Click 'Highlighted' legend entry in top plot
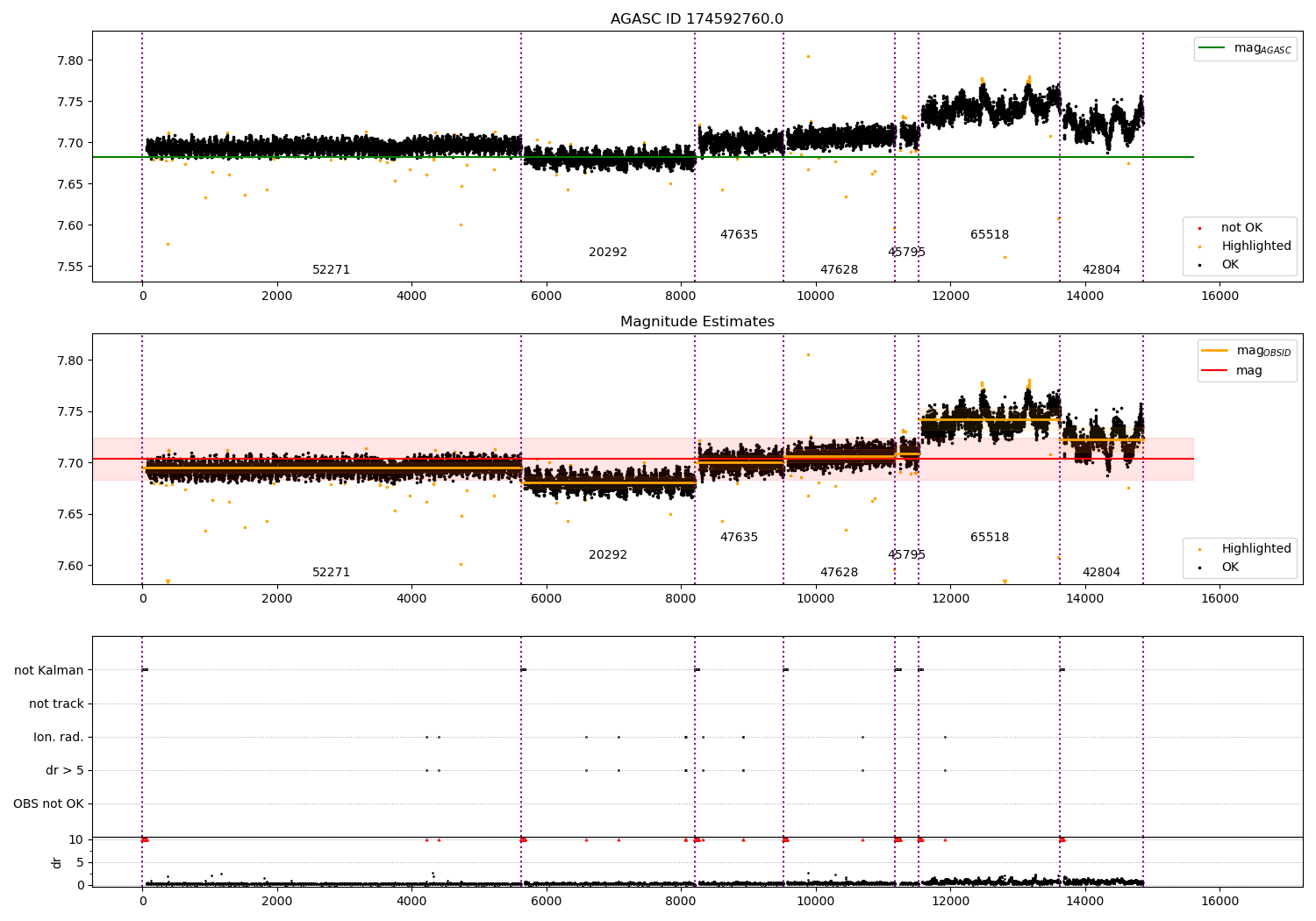1316x921 pixels. (x=1245, y=246)
